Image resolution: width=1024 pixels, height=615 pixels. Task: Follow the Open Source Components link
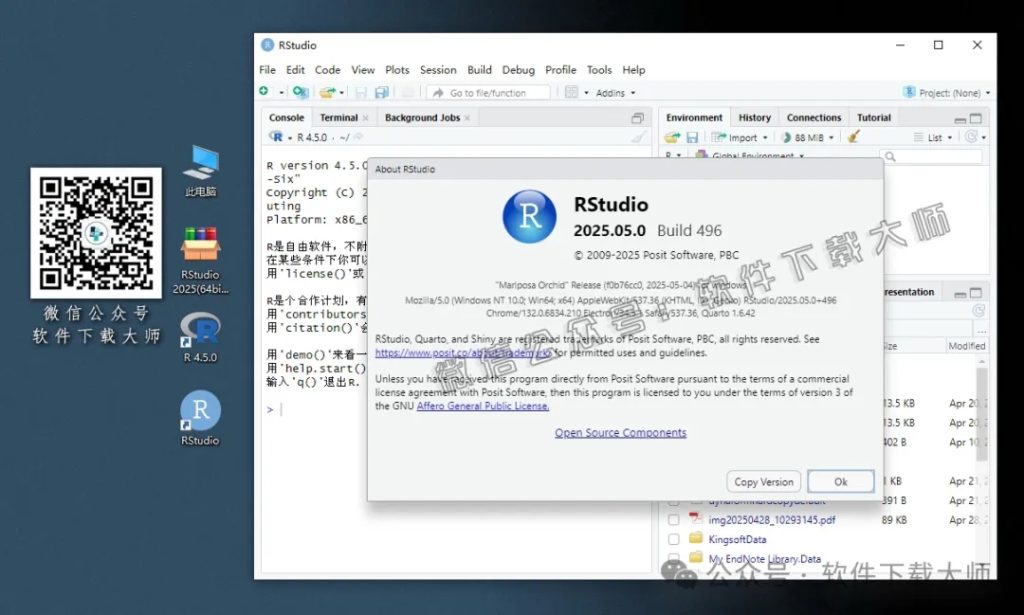pos(619,432)
